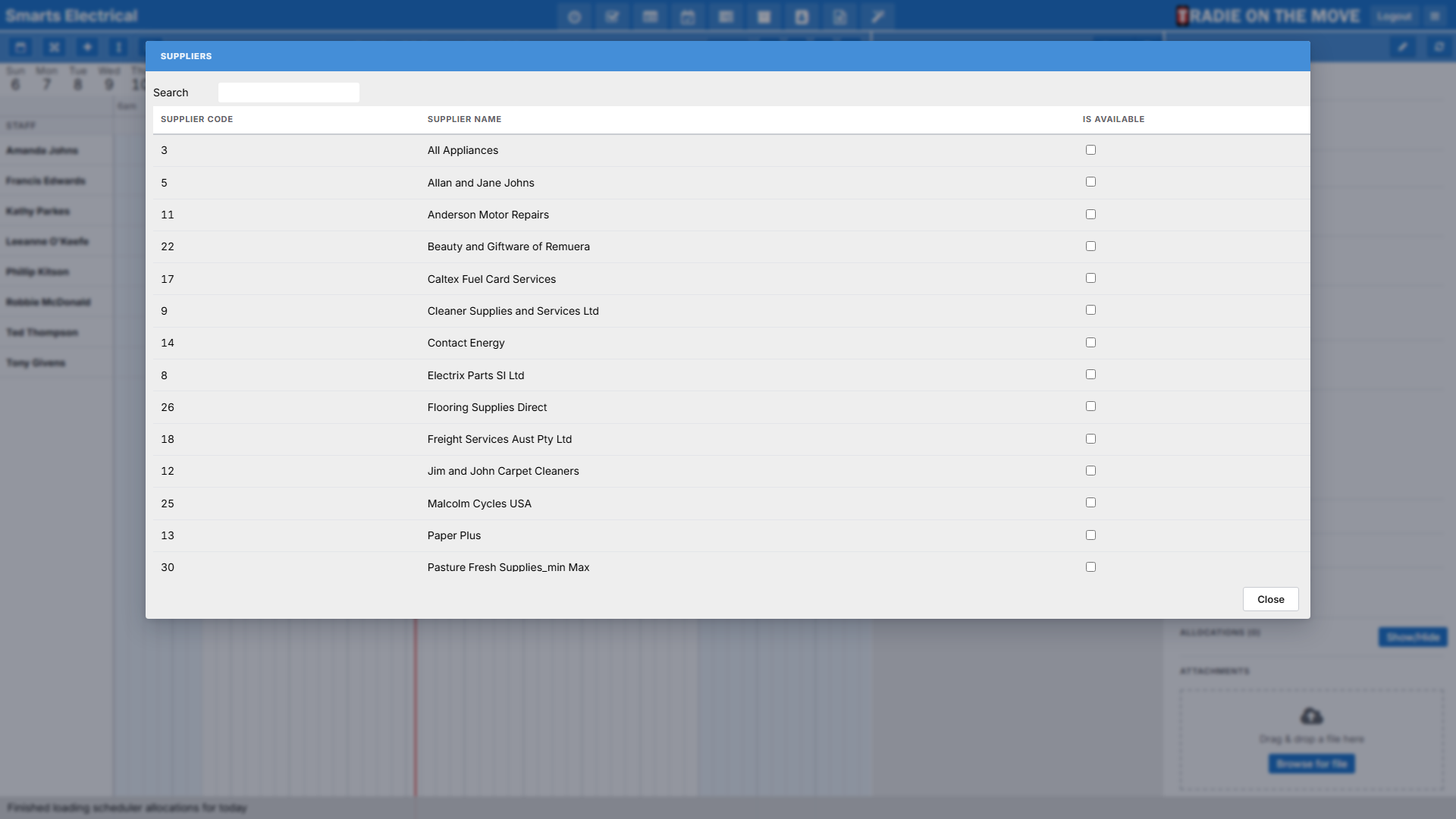
Task: Click into the suppliers Search field
Action: tap(288, 93)
